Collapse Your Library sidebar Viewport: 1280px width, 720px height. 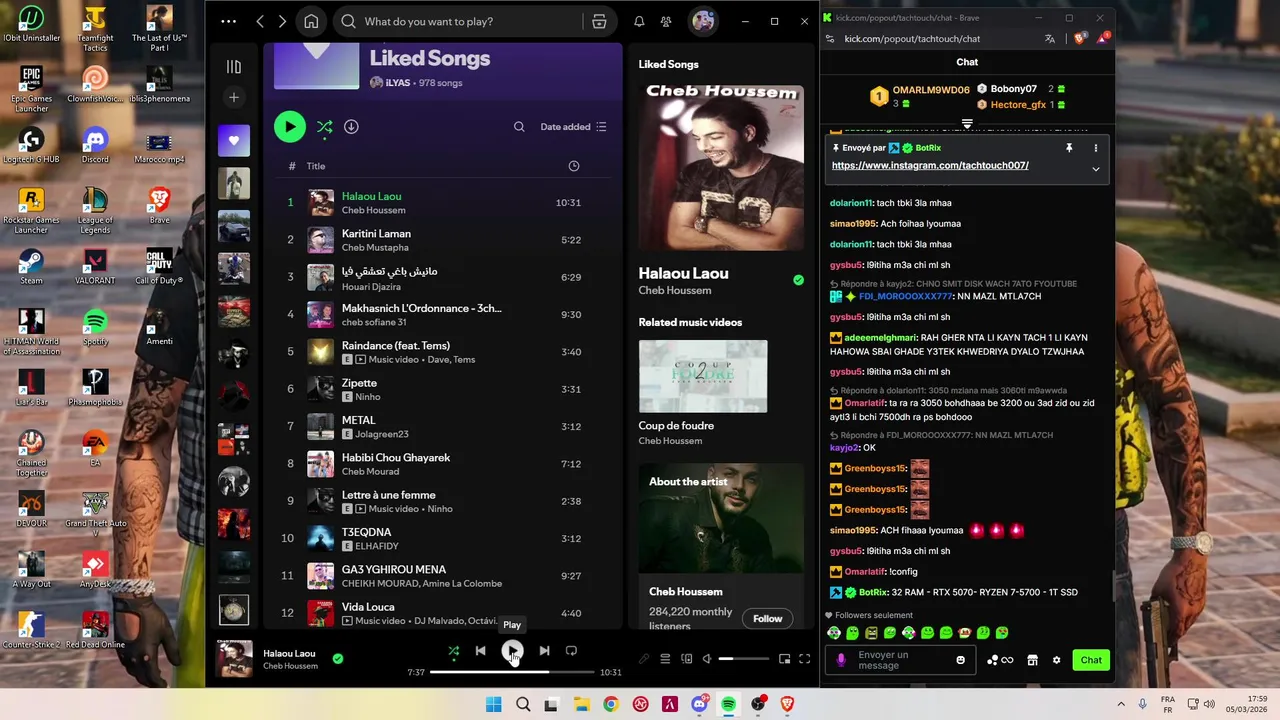point(234,67)
